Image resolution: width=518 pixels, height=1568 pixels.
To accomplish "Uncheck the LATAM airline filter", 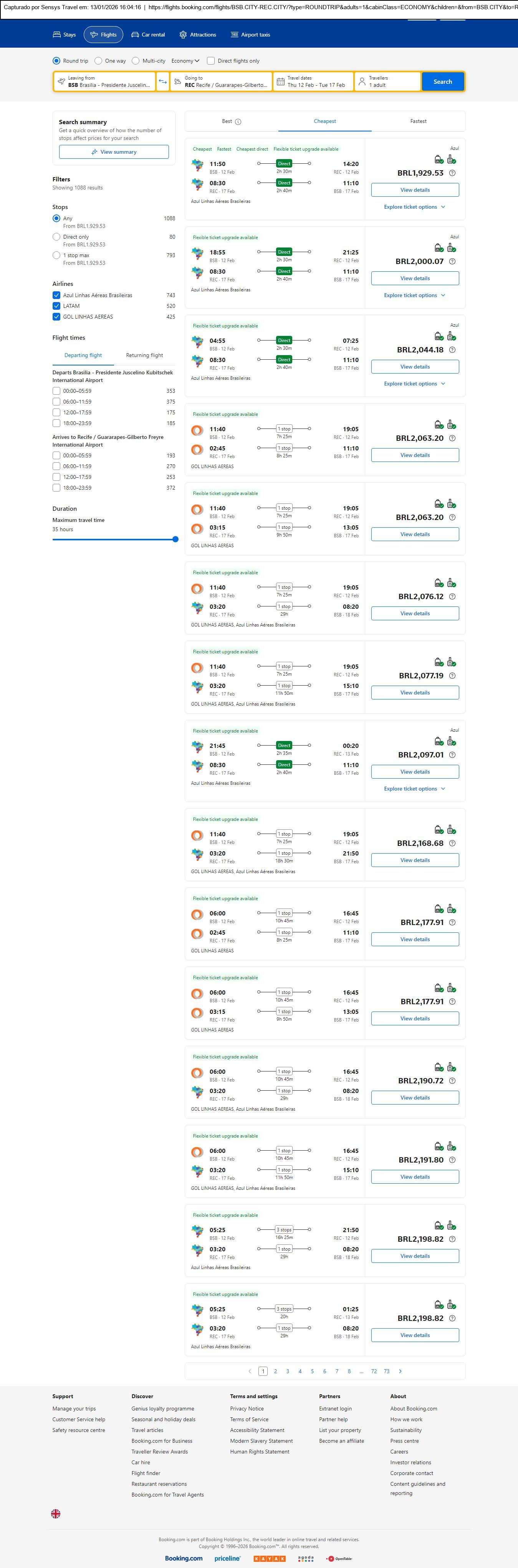I will [56, 306].
